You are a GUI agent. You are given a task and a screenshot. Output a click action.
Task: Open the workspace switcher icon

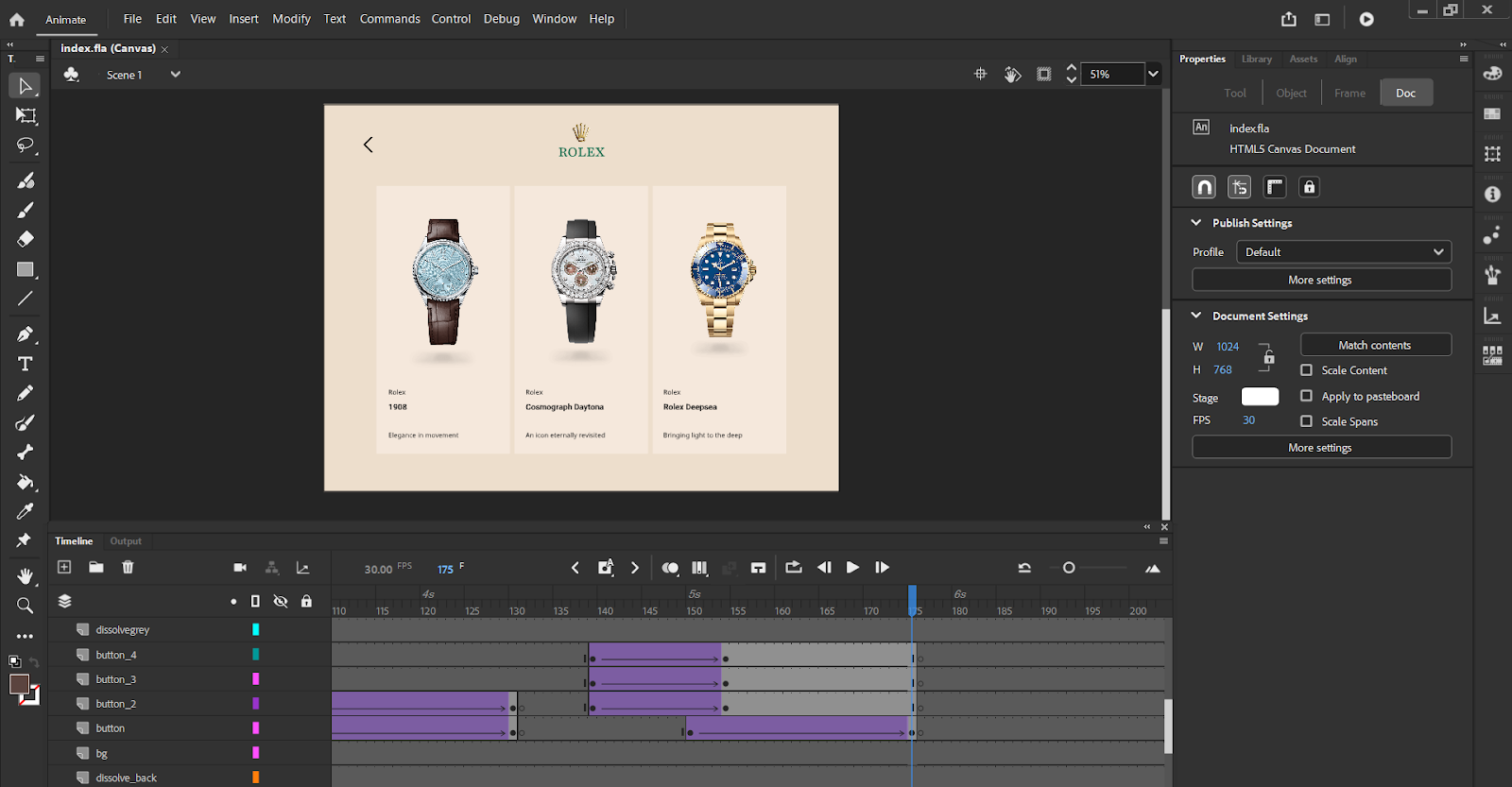tap(1322, 19)
